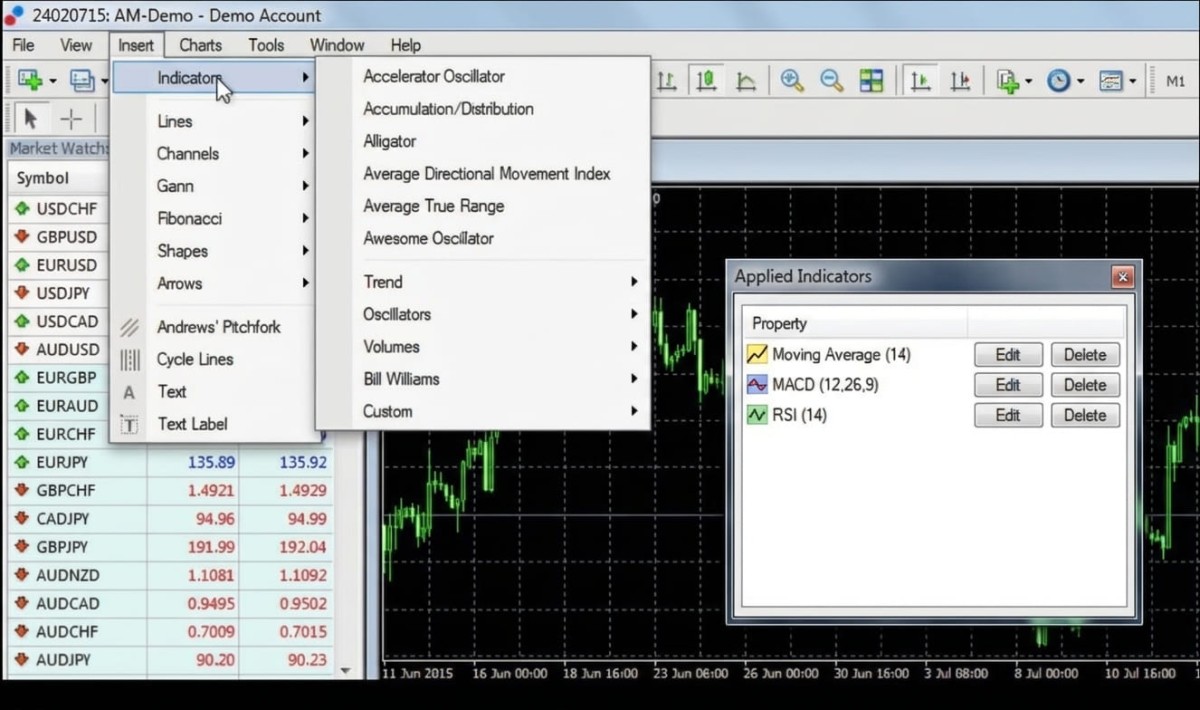Click the tile windows grid icon
The width and height of the screenshot is (1200, 710).
coord(871,81)
